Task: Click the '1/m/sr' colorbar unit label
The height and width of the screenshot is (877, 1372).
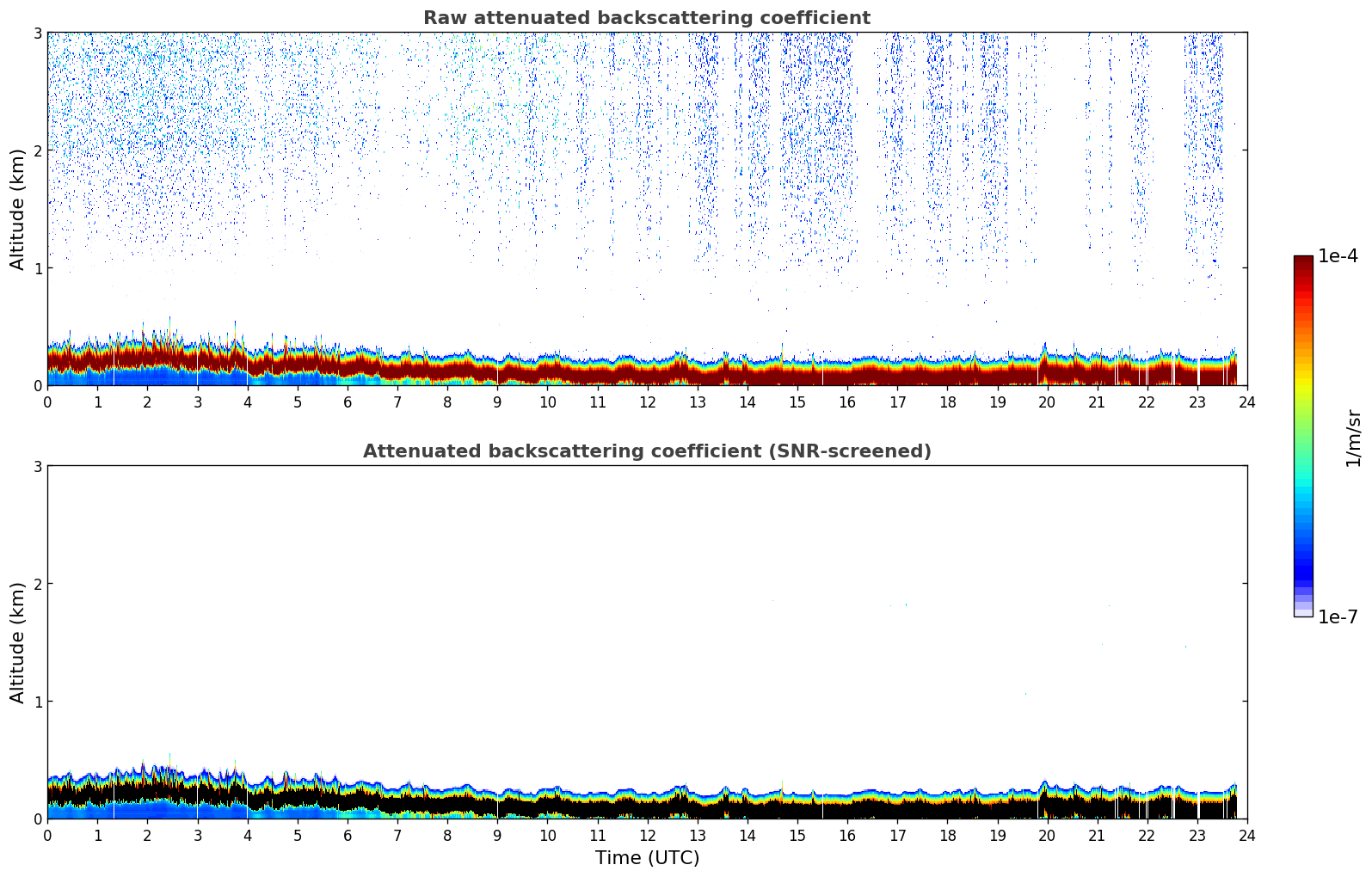Action: 1353,437
